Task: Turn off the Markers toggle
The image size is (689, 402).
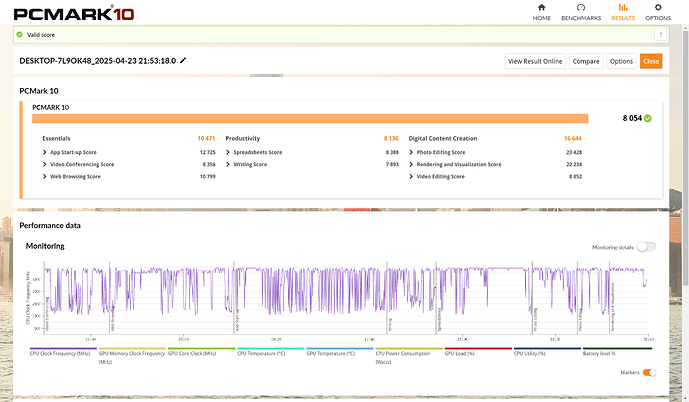Action: 650,372
